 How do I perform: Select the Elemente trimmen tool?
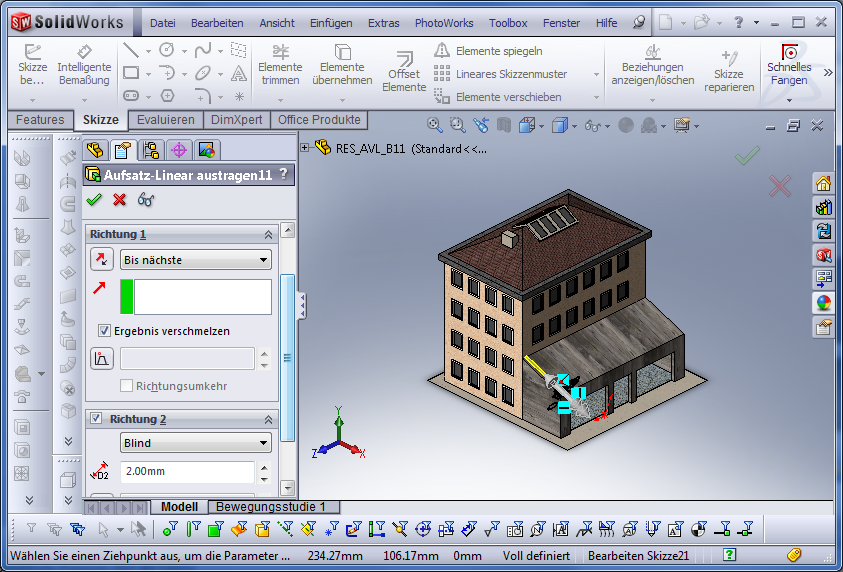coord(280,66)
